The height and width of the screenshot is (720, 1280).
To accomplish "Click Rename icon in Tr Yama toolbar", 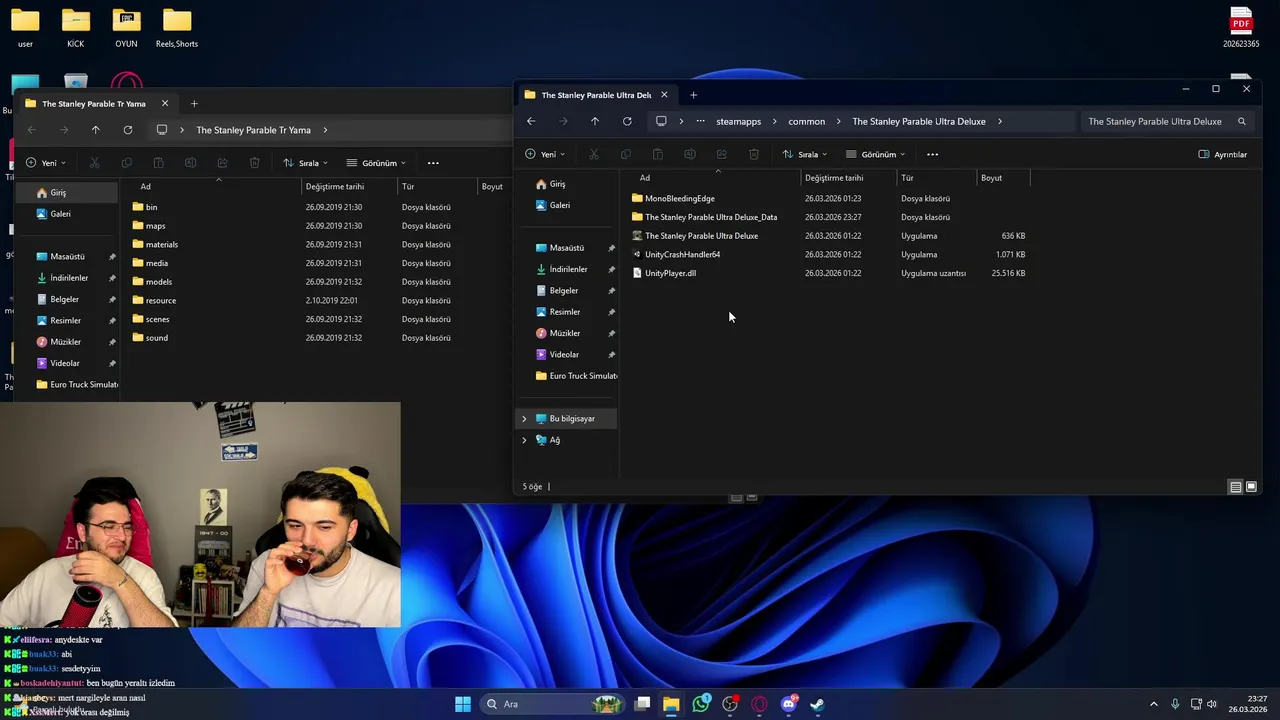I will (190, 163).
